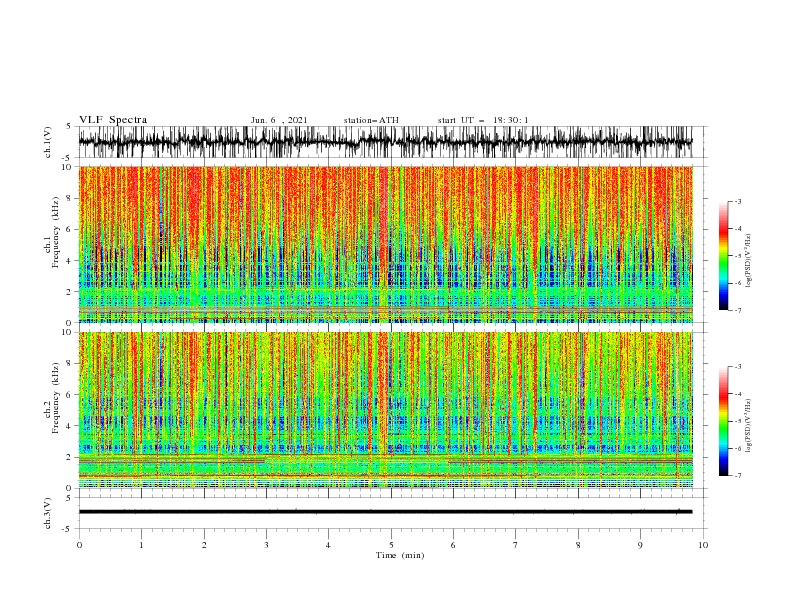Click the time axis tick label '5'
Viewport: 792px width, 612px height.
[x=391, y=545]
